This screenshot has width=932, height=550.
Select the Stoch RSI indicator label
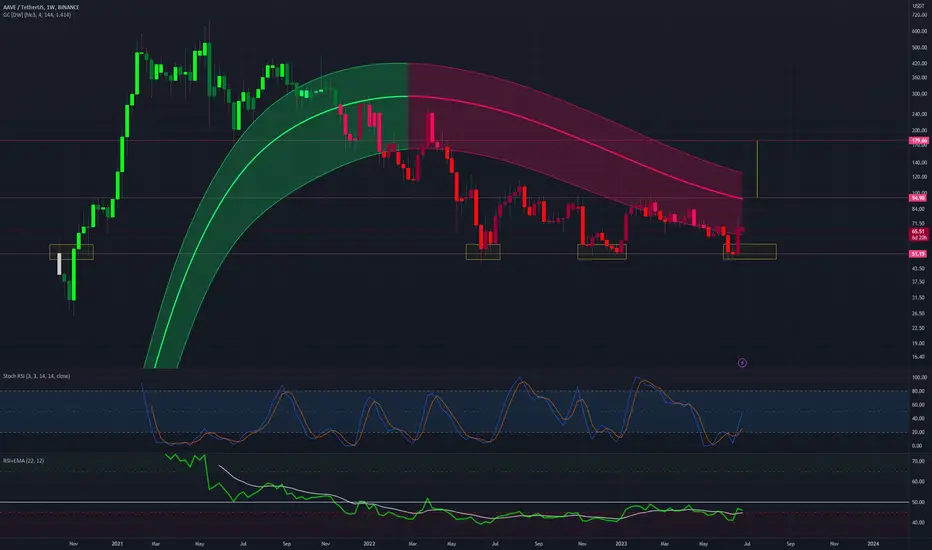click(x=36, y=376)
